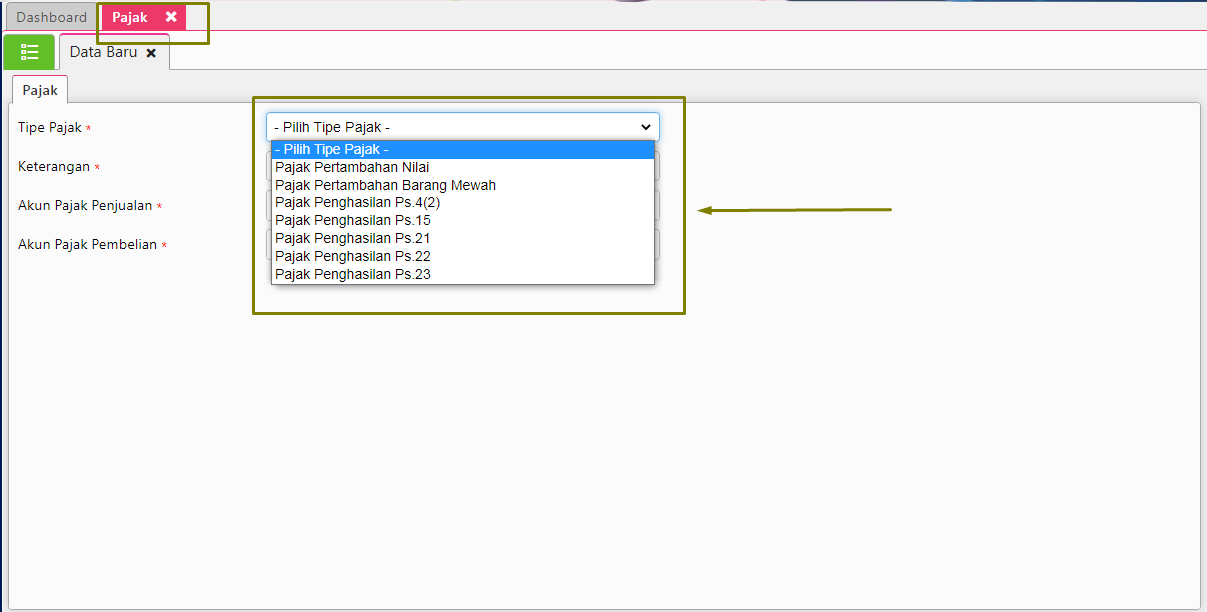
Task: Pick Pajak Penghasilan Ps.21 from list
Action: coord(353,238)
